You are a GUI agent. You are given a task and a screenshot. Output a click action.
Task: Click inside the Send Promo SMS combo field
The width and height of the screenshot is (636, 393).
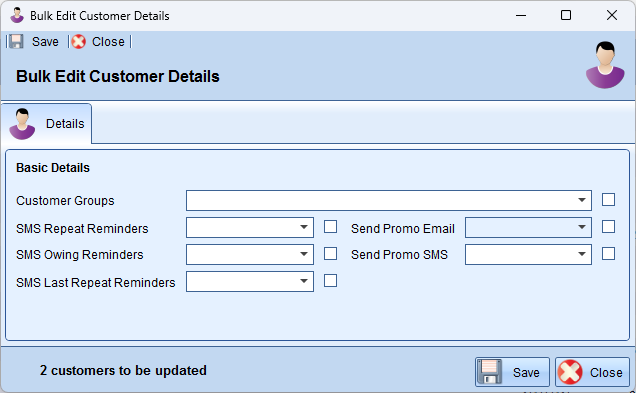tap(528, 254)
